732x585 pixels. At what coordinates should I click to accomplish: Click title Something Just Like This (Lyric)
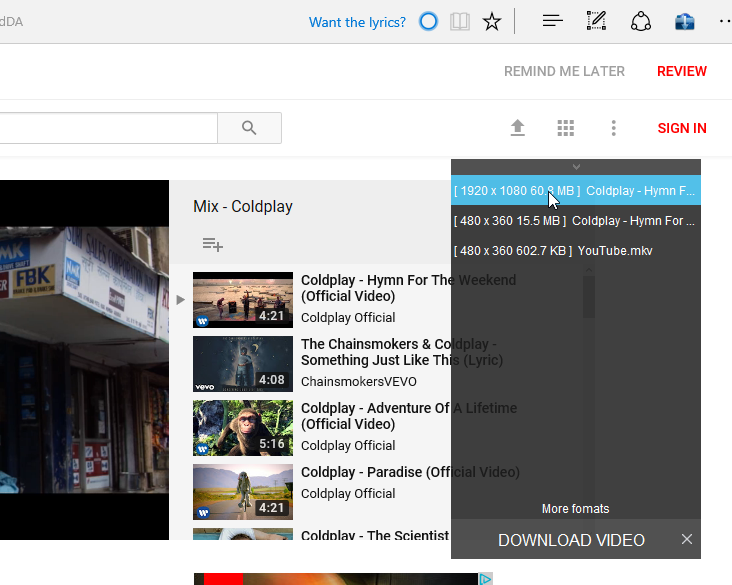(x=402, y=352)
